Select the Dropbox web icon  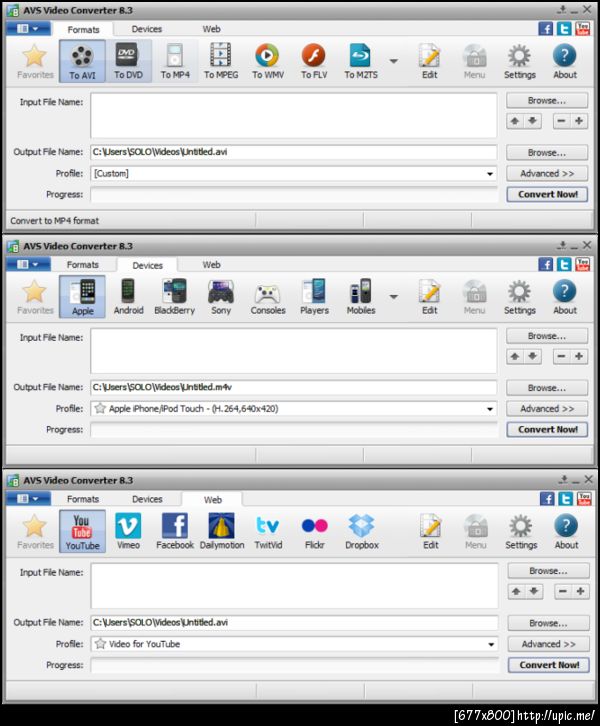(x=362, y=532)
